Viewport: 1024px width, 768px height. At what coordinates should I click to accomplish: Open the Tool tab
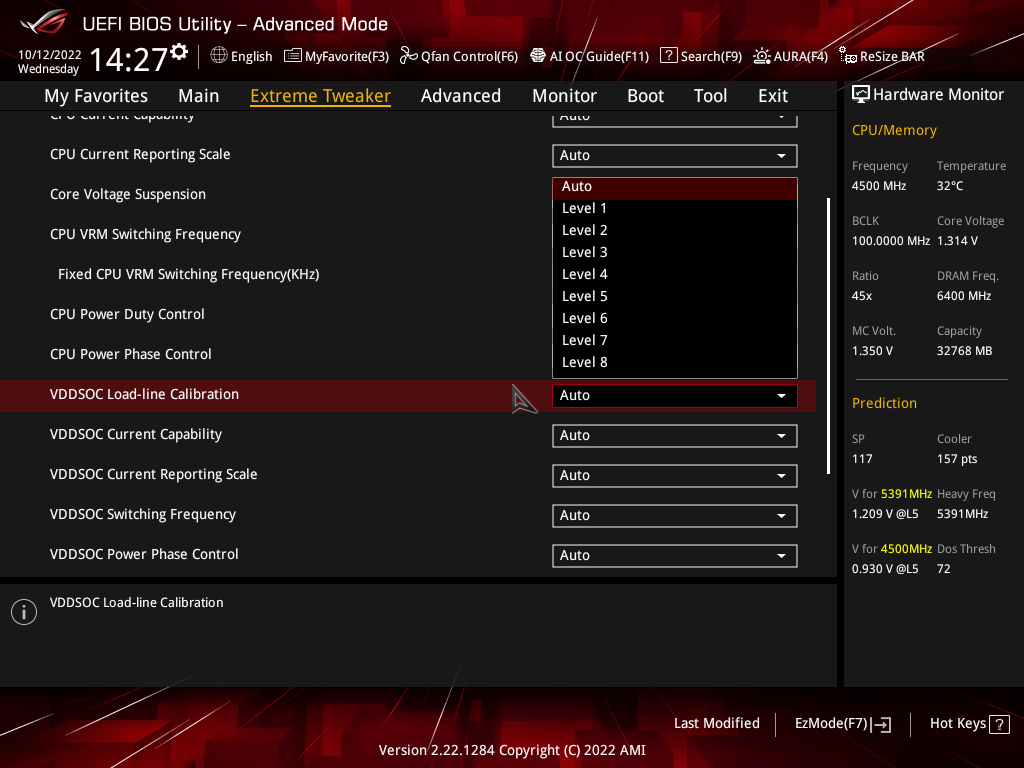click(711, 95)
